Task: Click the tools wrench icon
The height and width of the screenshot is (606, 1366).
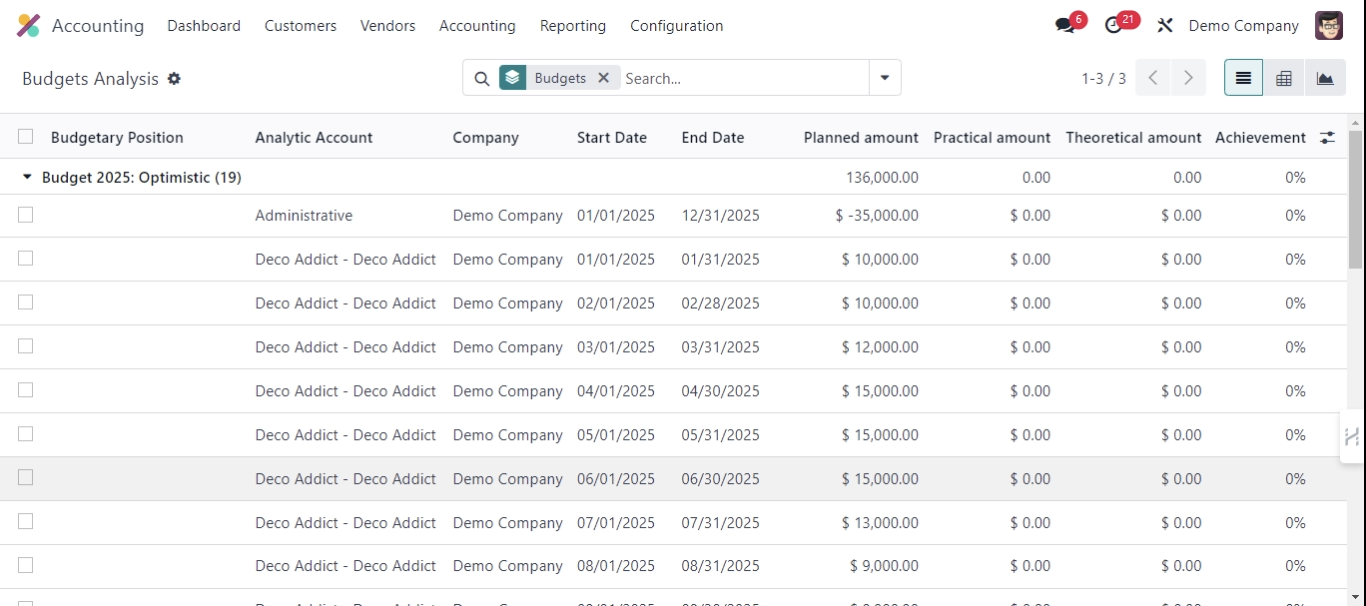Action: click(1163, 25)
